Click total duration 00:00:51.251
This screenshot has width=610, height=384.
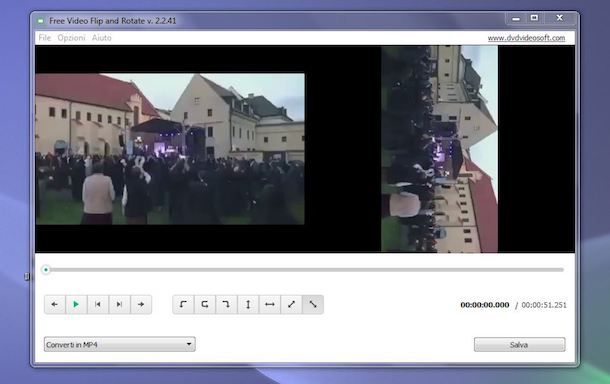544,305
